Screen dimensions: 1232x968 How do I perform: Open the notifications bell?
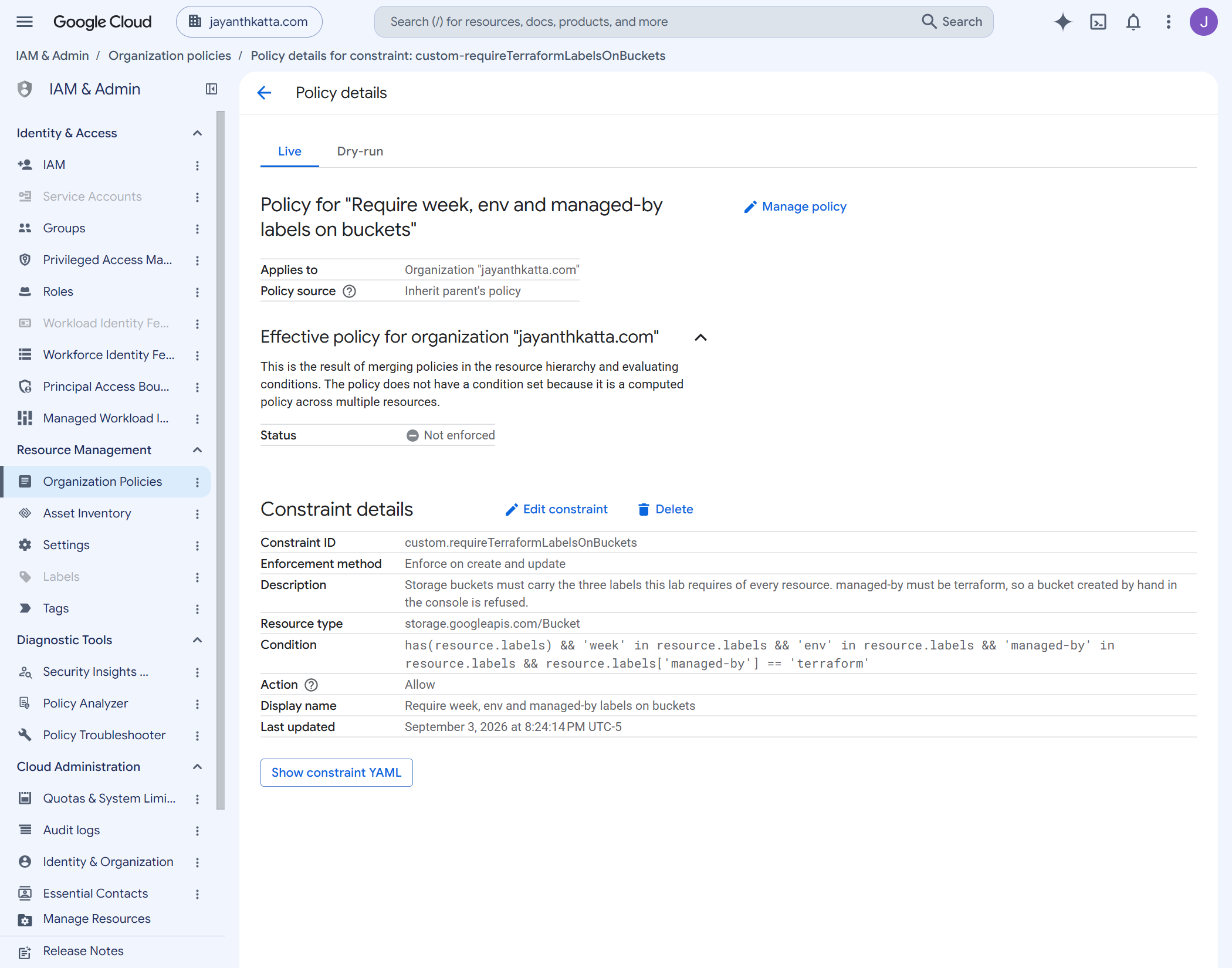(1133, 22)
